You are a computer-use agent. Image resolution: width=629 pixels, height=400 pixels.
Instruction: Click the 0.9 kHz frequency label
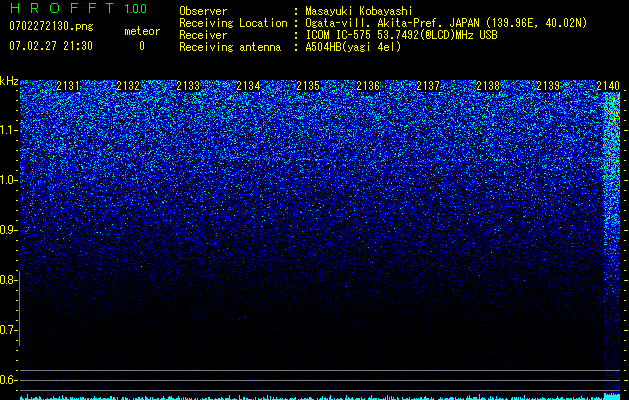[8, 230]
